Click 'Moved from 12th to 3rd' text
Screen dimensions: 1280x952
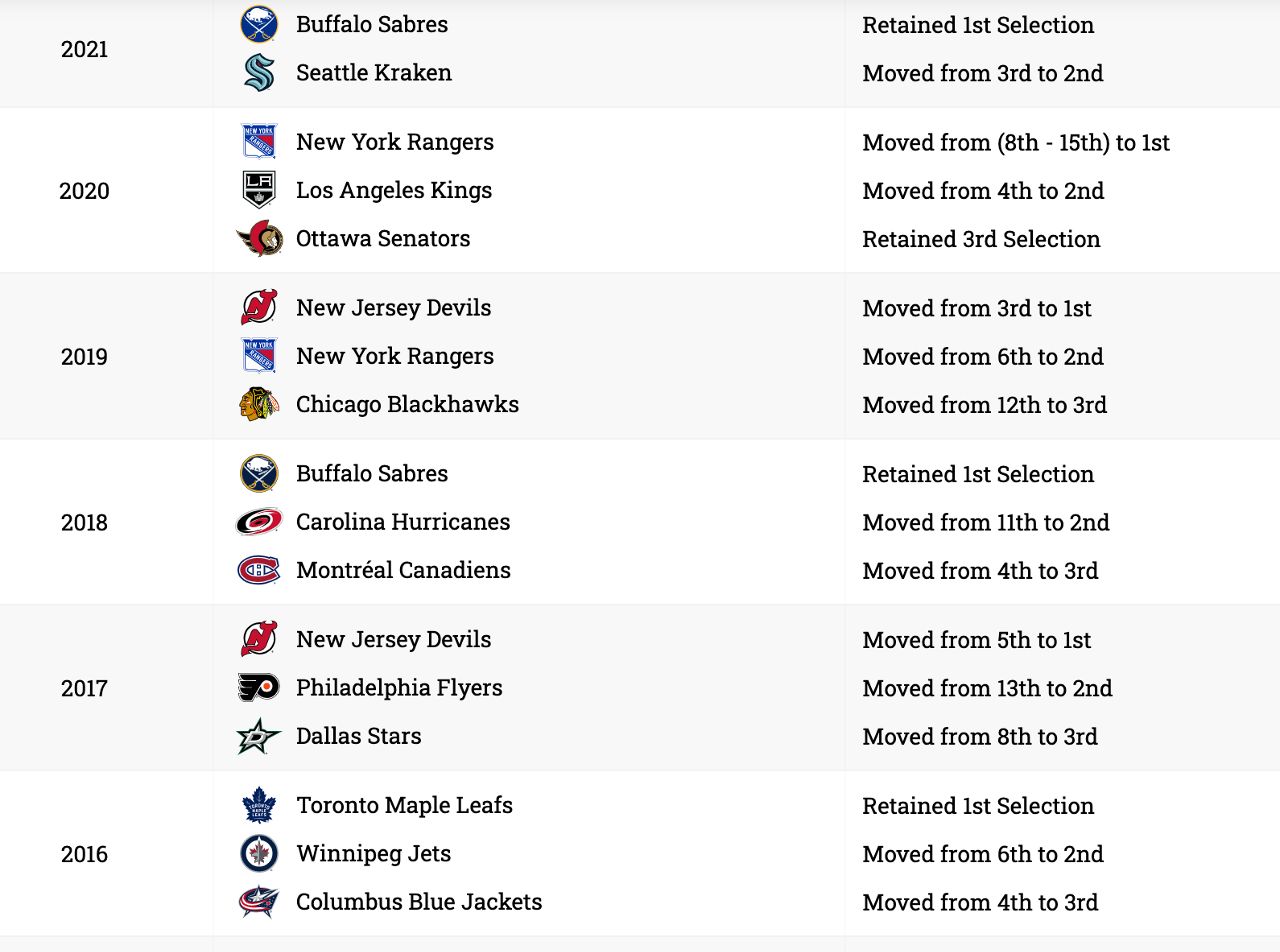coord(984,405)
